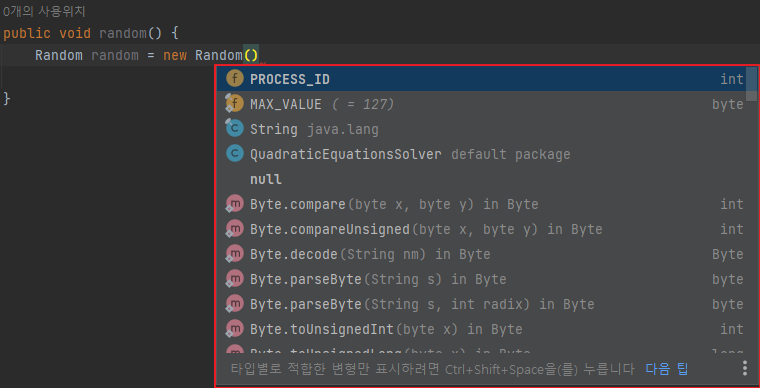760x388 pixels.
Task: Select Byte.parseByte(String s, int radix) suggestion
Action: [x=481, y=305]
